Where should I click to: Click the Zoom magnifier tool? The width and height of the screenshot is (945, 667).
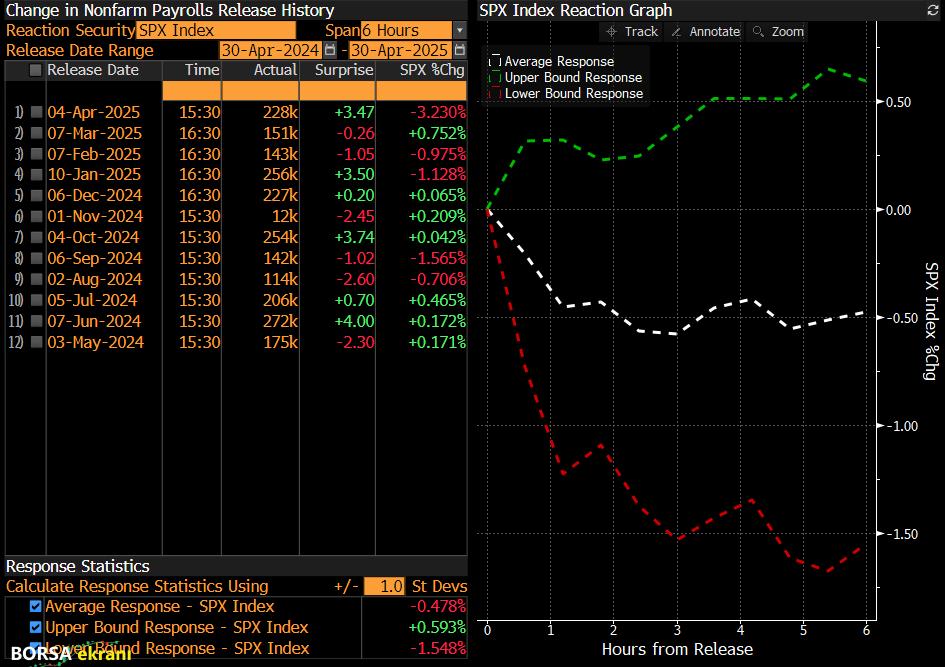tap(779, 32)
